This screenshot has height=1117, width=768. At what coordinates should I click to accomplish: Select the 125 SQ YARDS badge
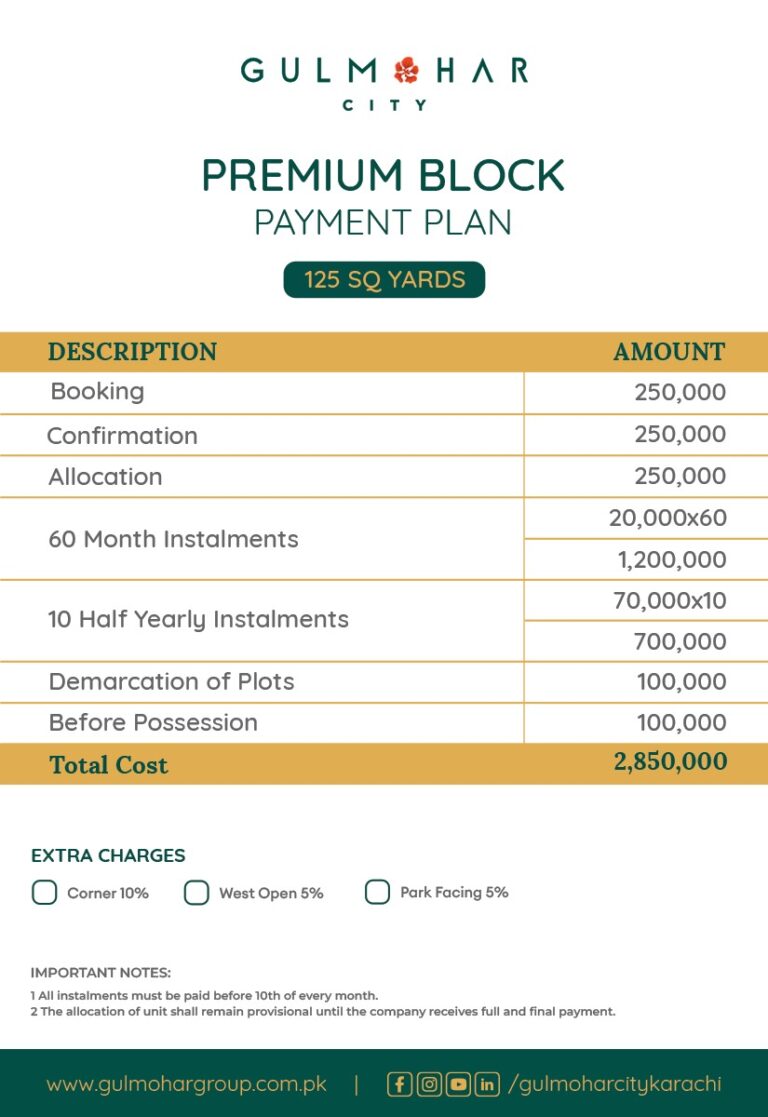[x=384, y=280]
